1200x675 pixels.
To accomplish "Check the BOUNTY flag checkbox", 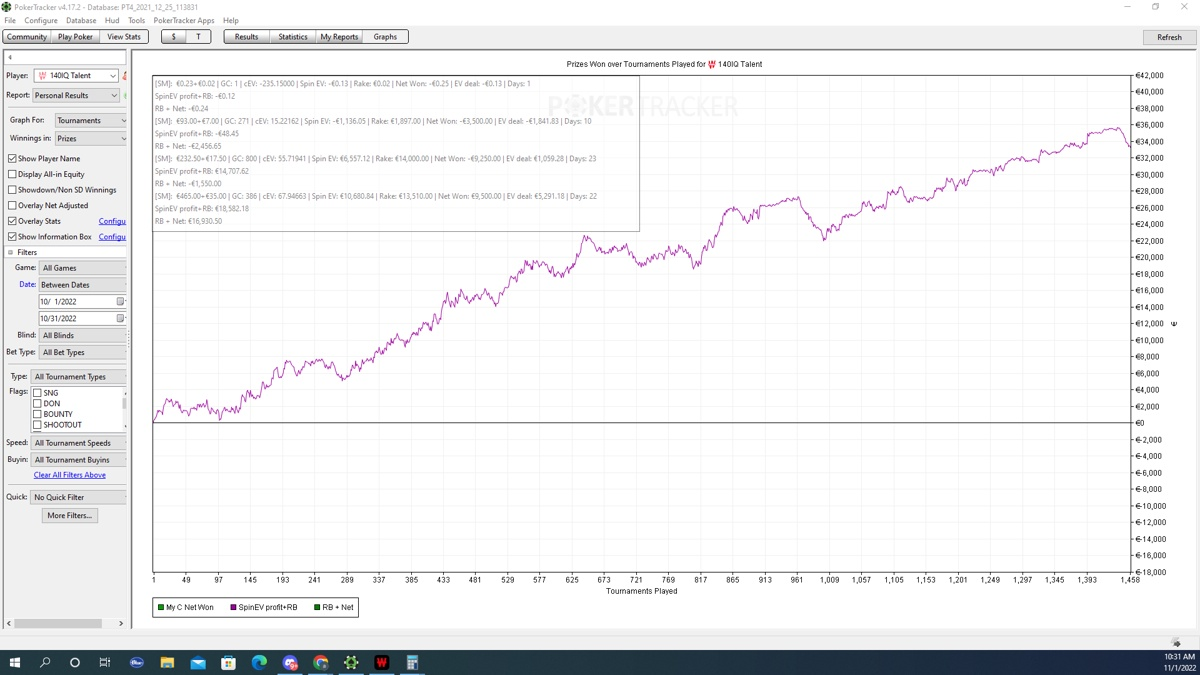I will point(37,414).
